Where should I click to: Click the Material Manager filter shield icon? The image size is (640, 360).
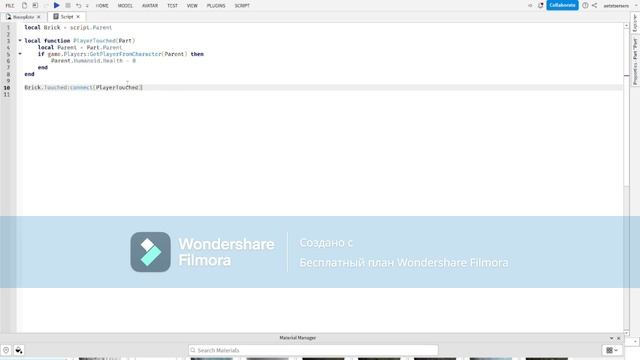click(6, 350)
